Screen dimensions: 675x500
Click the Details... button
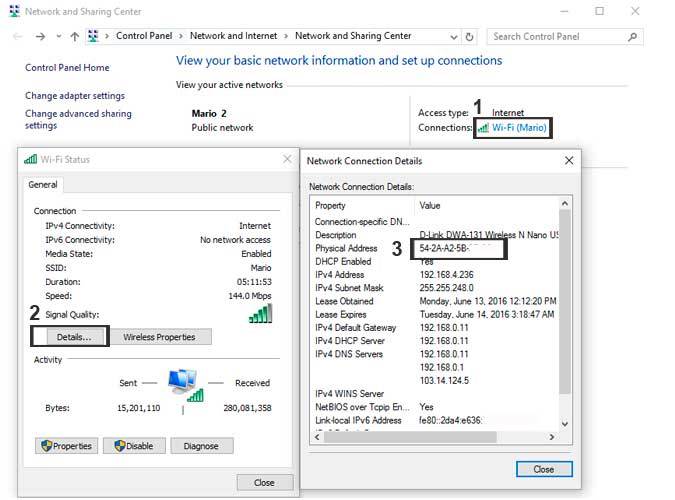point(74,337)
